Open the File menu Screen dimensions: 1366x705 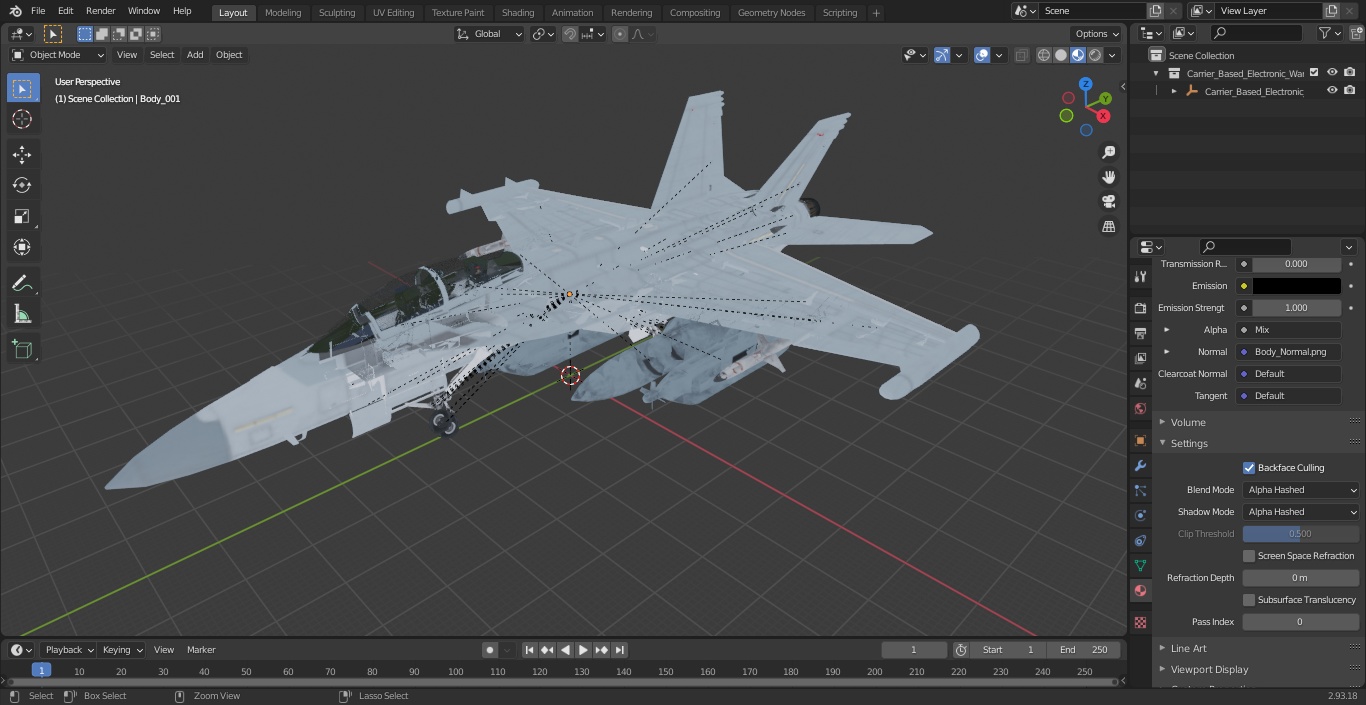[38, 11]
